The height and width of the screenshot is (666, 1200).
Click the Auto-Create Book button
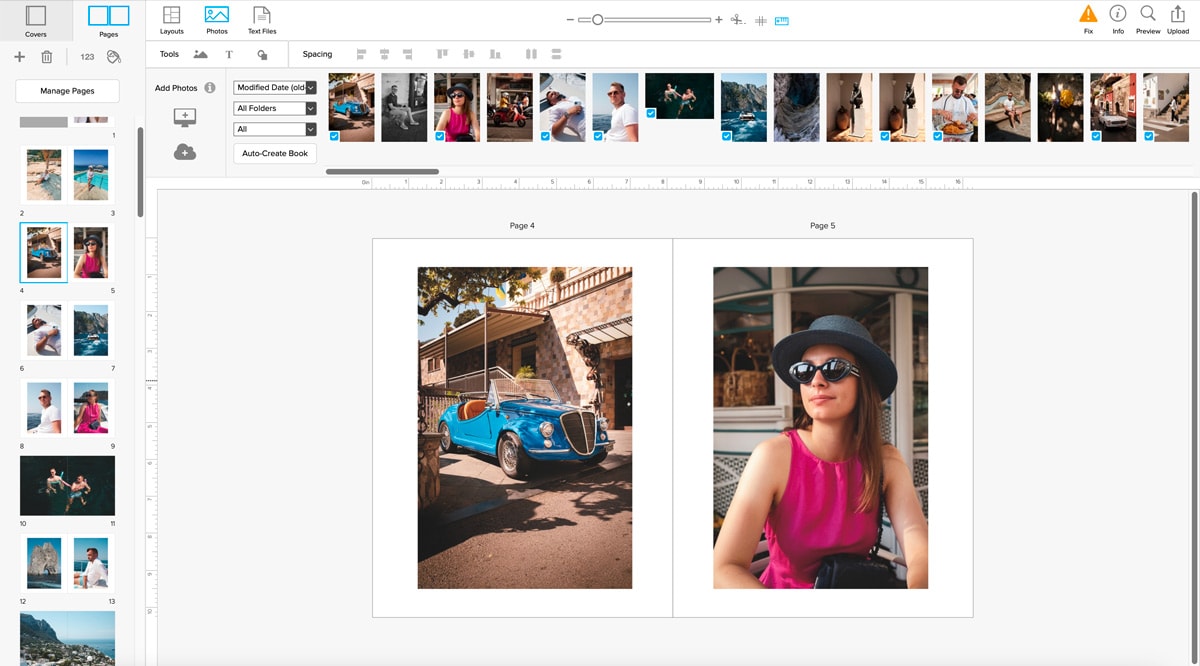point(275,153)
